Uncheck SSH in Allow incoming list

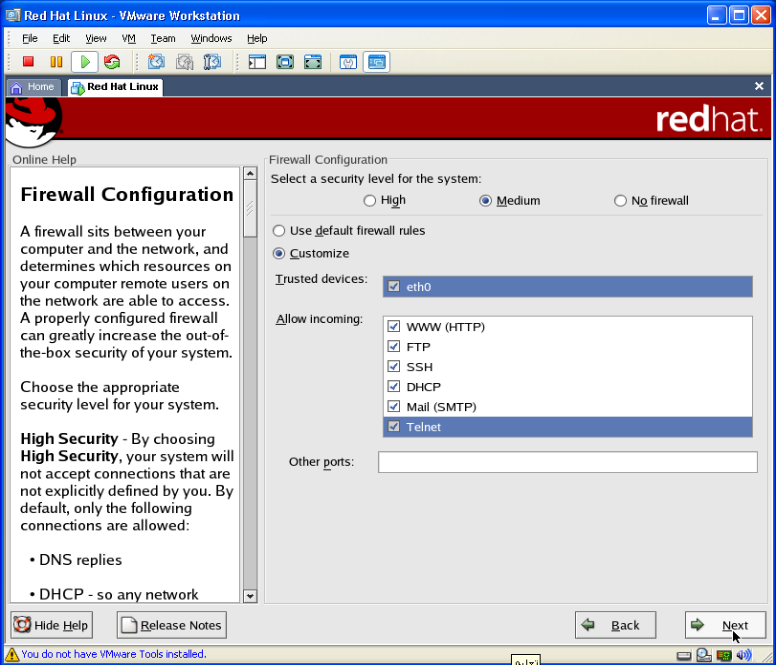[x=394, y=367]
